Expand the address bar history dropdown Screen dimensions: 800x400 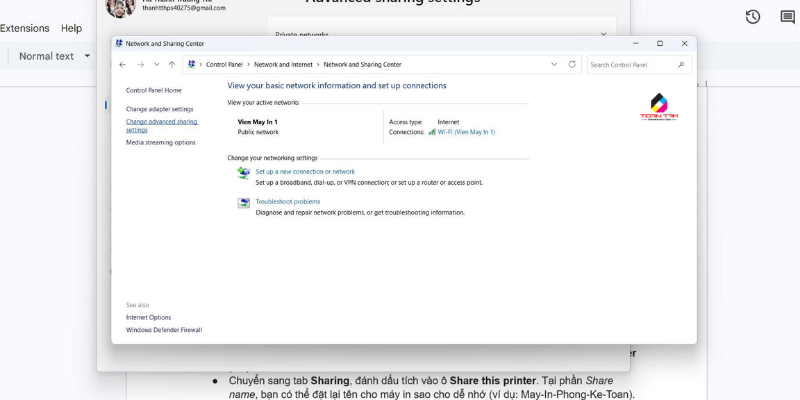(554, 64)
